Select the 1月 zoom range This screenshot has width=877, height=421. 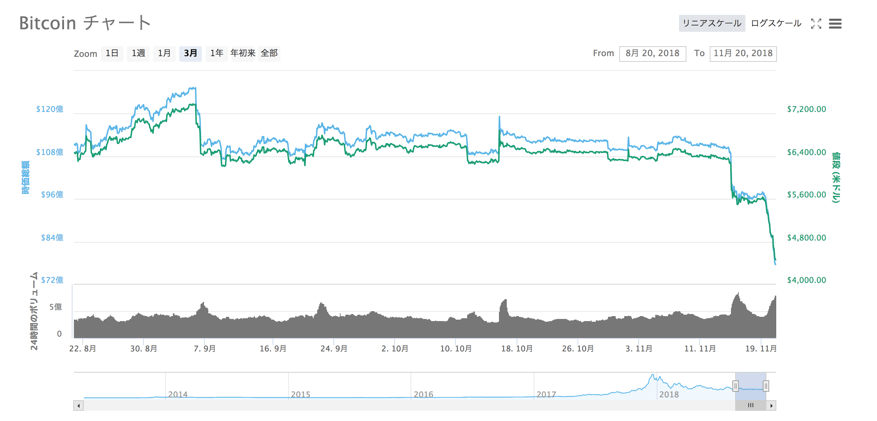(164, 54)
